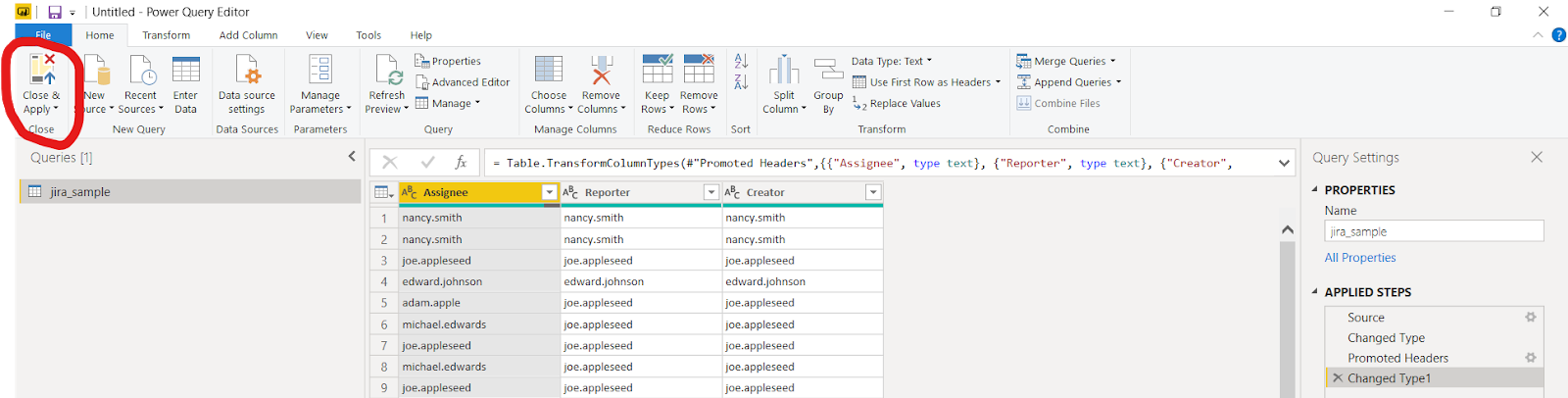Click the All Properties link
Screen dimensions: 1568x398
point(1359,258)
